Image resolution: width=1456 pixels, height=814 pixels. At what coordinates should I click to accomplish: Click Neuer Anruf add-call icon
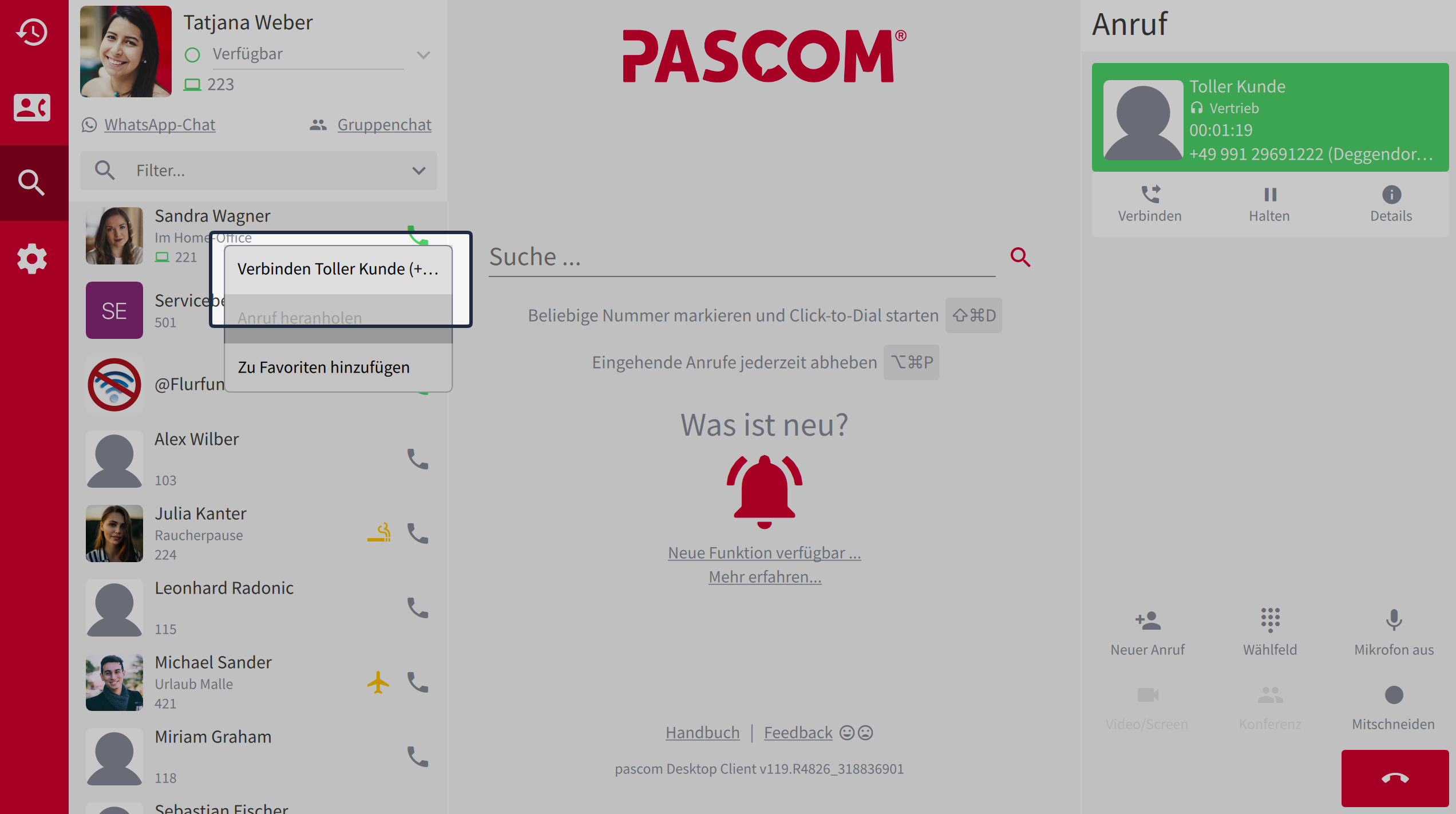(x=1148, y=621)
